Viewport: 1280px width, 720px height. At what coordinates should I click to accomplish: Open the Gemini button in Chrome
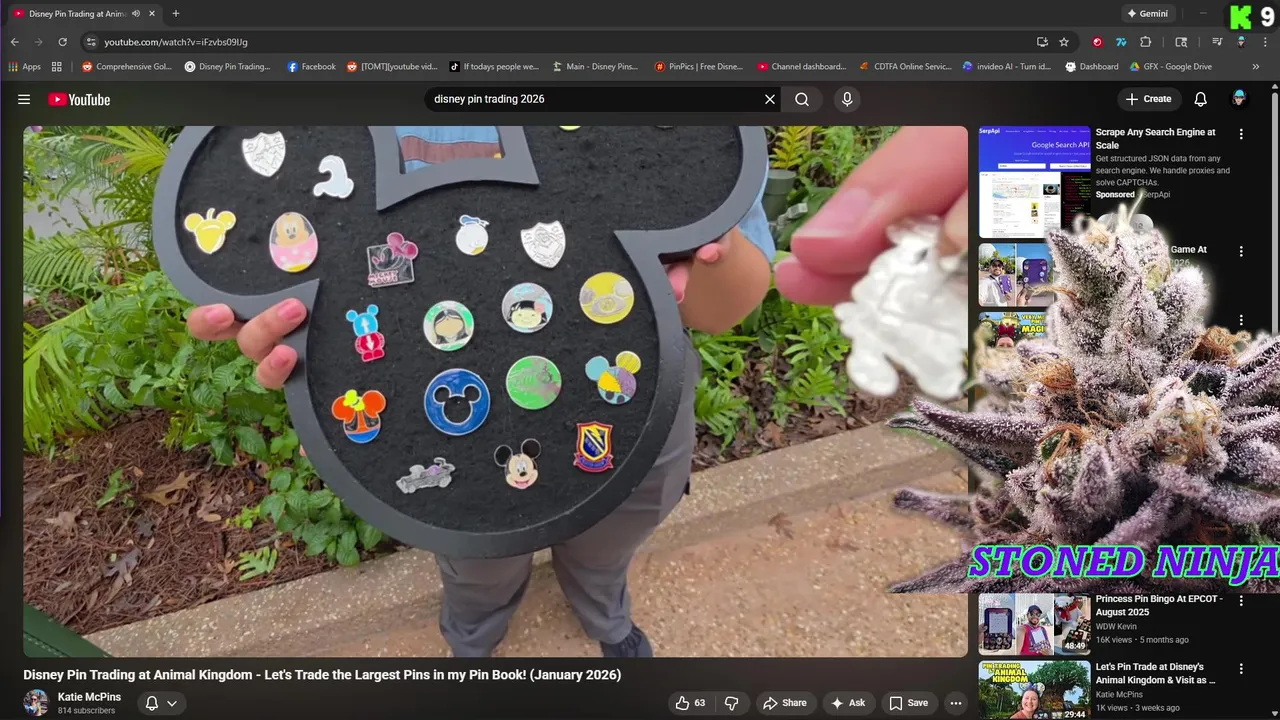(1147, 14)
